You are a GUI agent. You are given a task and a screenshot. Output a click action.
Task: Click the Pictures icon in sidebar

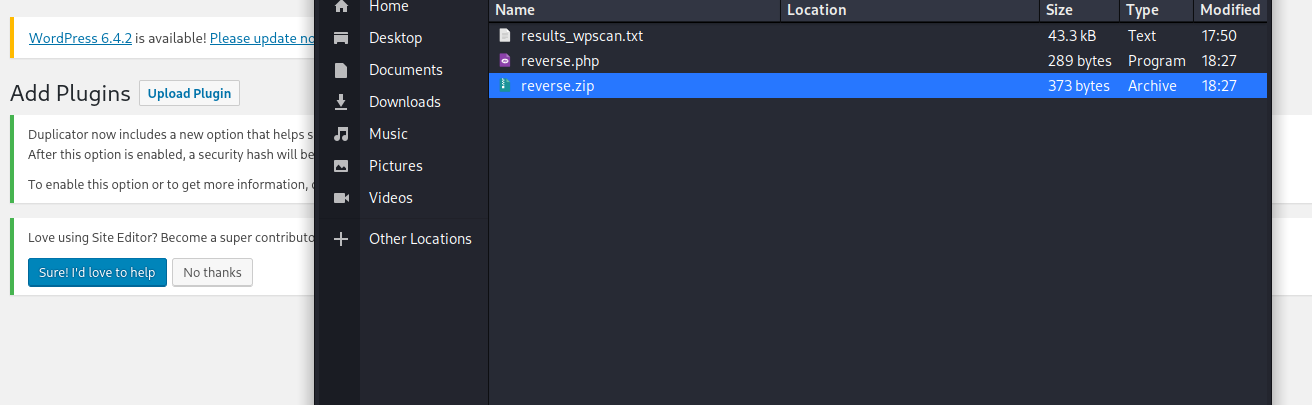(341, 166)
